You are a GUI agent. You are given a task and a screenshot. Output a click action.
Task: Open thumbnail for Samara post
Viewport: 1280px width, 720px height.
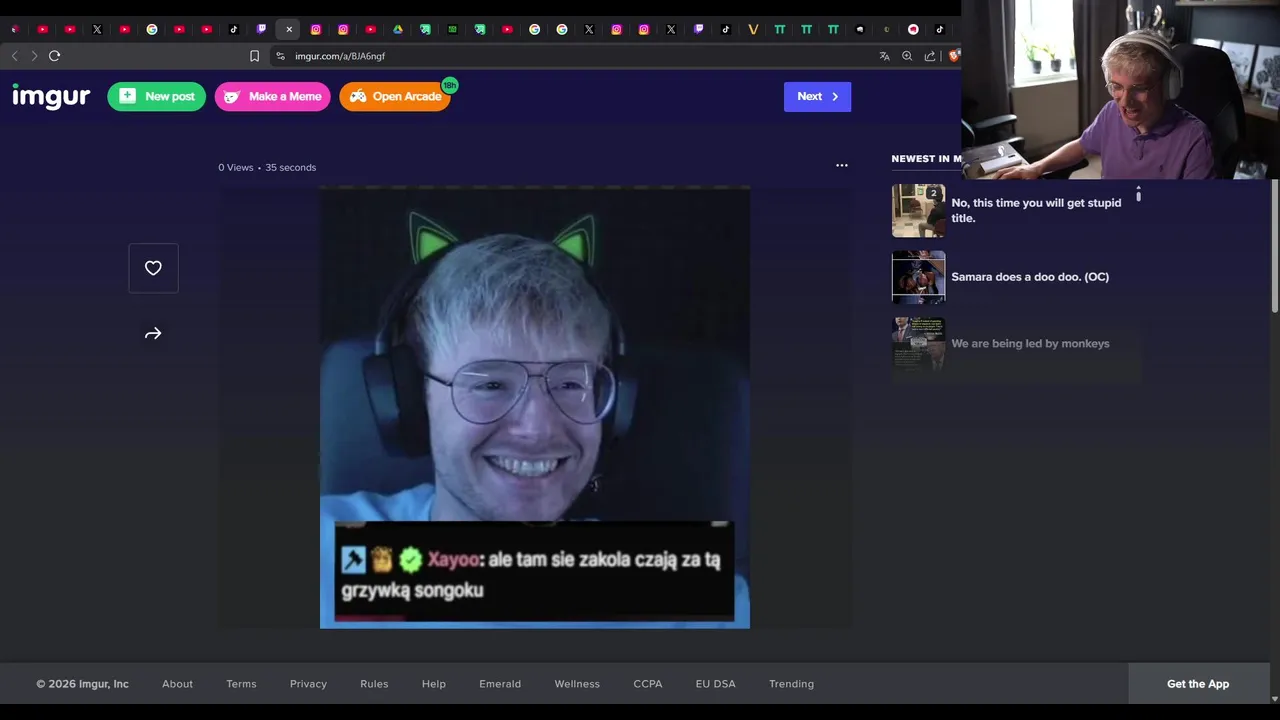(918, 277)
